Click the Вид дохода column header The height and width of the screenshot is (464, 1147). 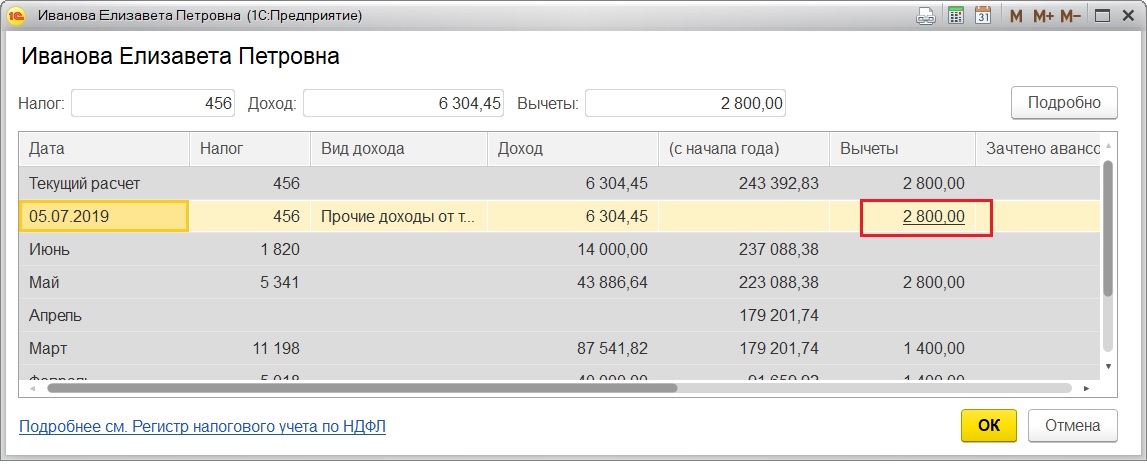(x=398, y=149)
